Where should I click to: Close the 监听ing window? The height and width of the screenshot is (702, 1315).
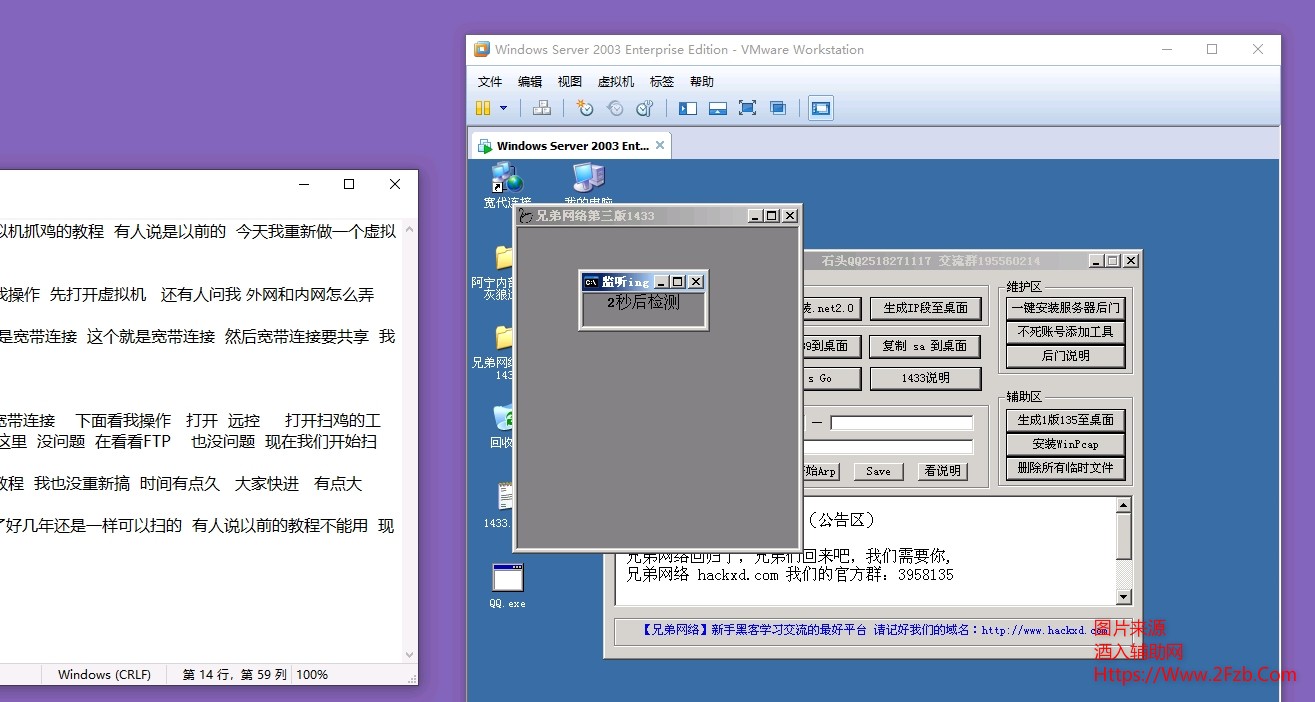pyautogui.click(x=696, y=282)
